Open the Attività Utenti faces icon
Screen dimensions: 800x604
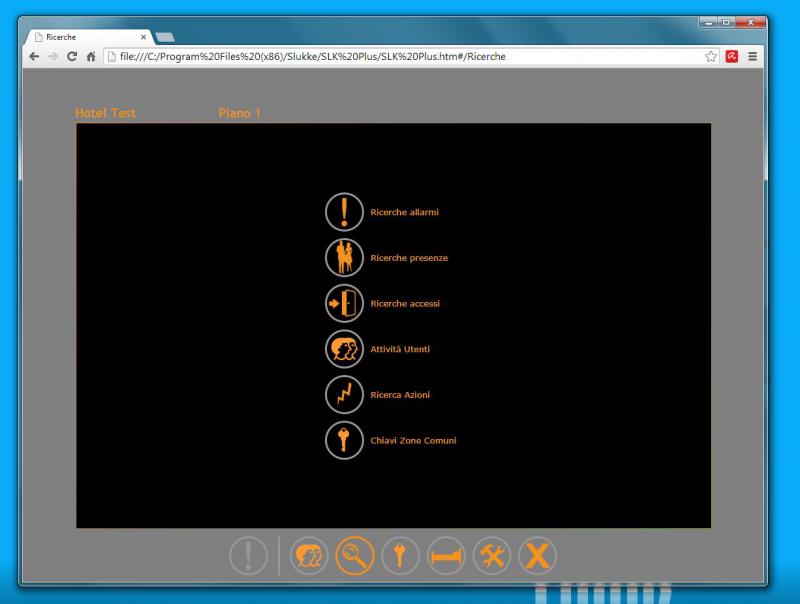pyautogui.click(x=344, y=349)
